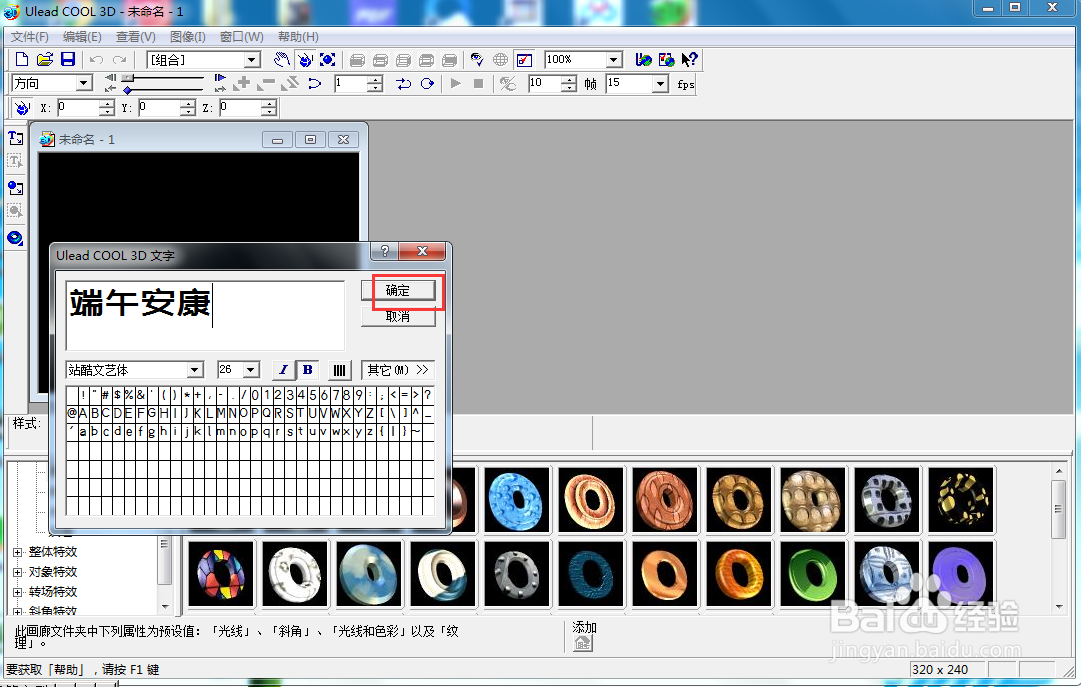Image resolution: width=1081 pixels, height=687 pixels.
Task: Click the letter A in character grid
Action: (x=83, y=413)
